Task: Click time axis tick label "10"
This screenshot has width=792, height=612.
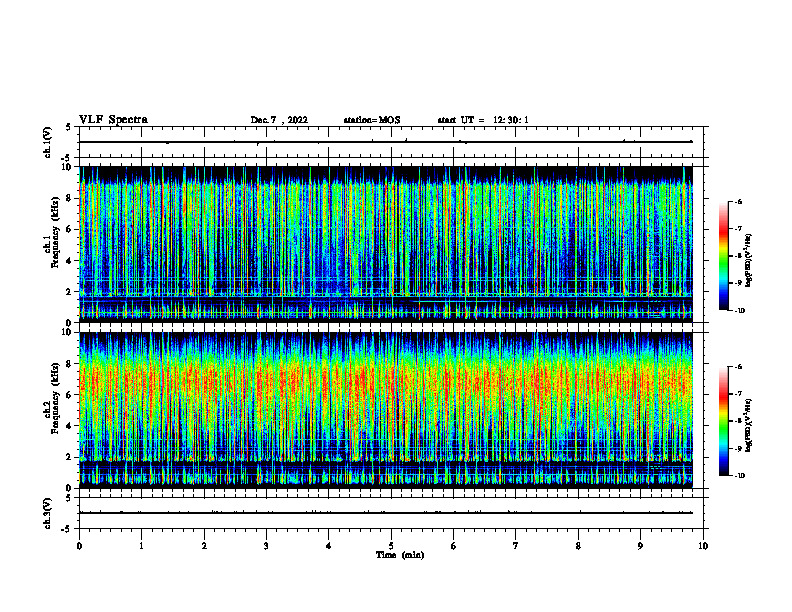Action: 703,546
